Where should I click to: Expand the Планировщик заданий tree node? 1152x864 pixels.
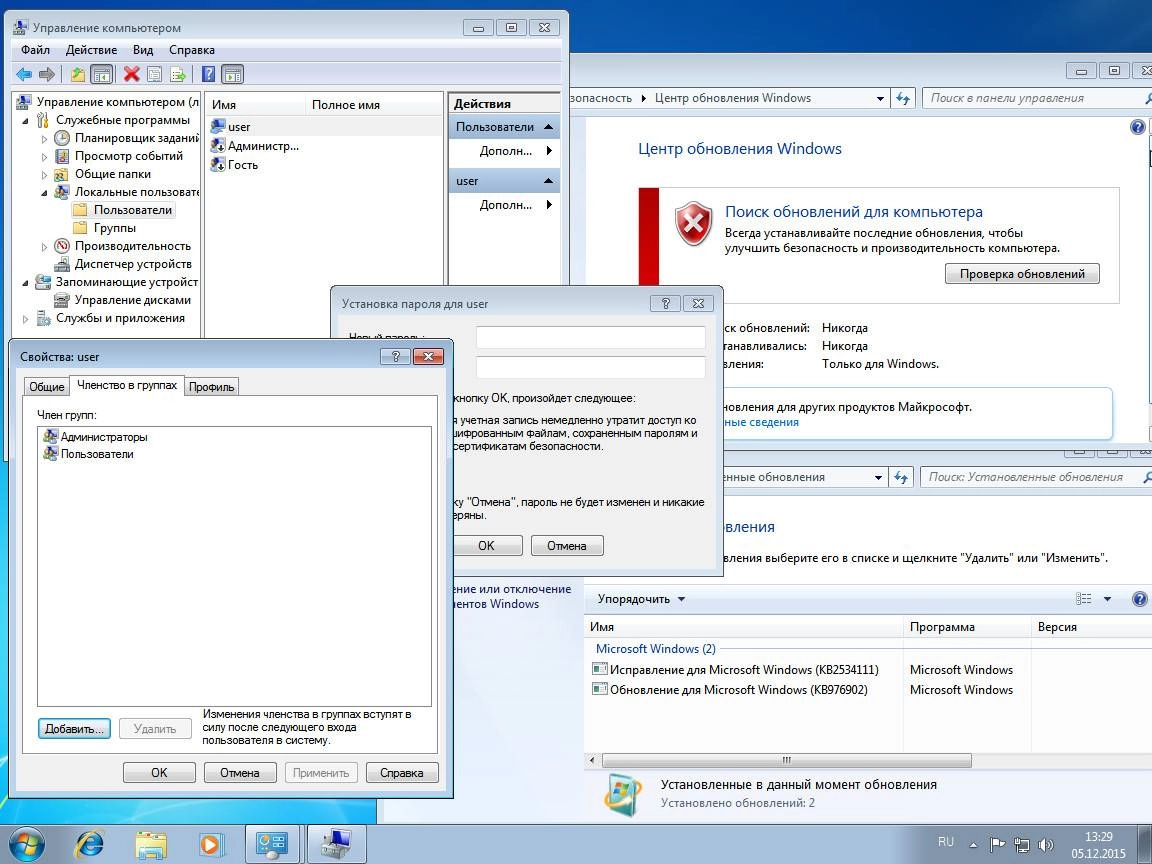[x=44, y=138]
